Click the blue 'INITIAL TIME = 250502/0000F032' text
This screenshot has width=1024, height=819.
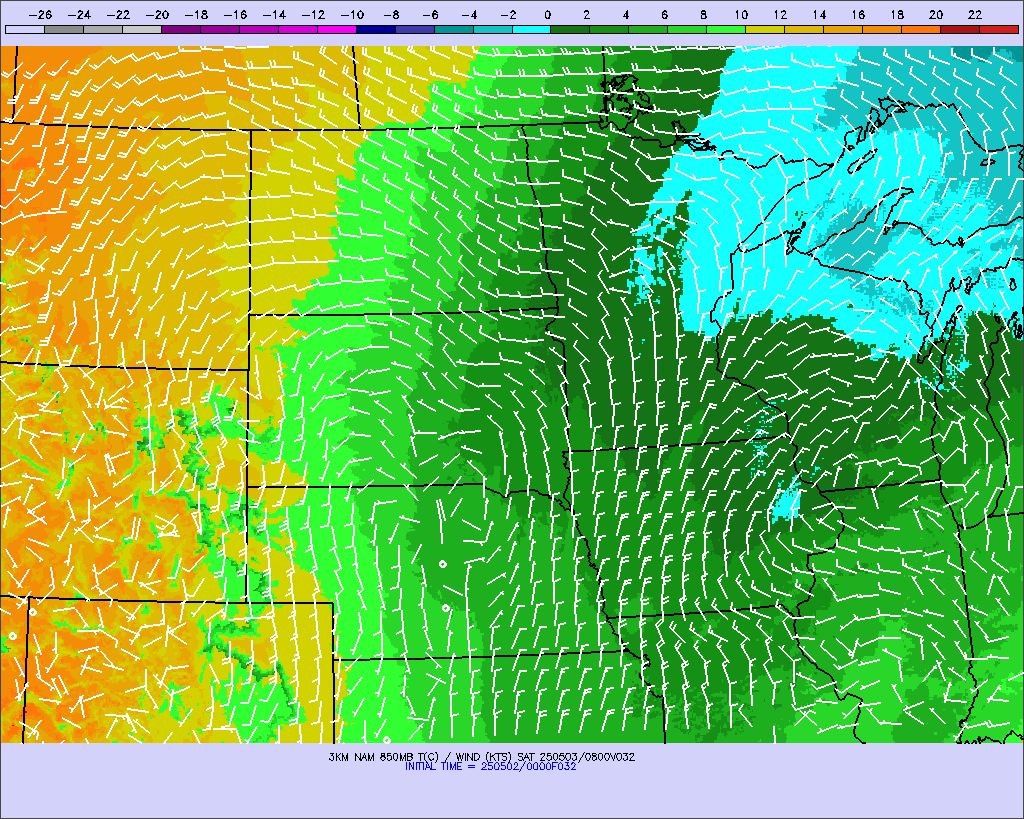coord(490,767)
